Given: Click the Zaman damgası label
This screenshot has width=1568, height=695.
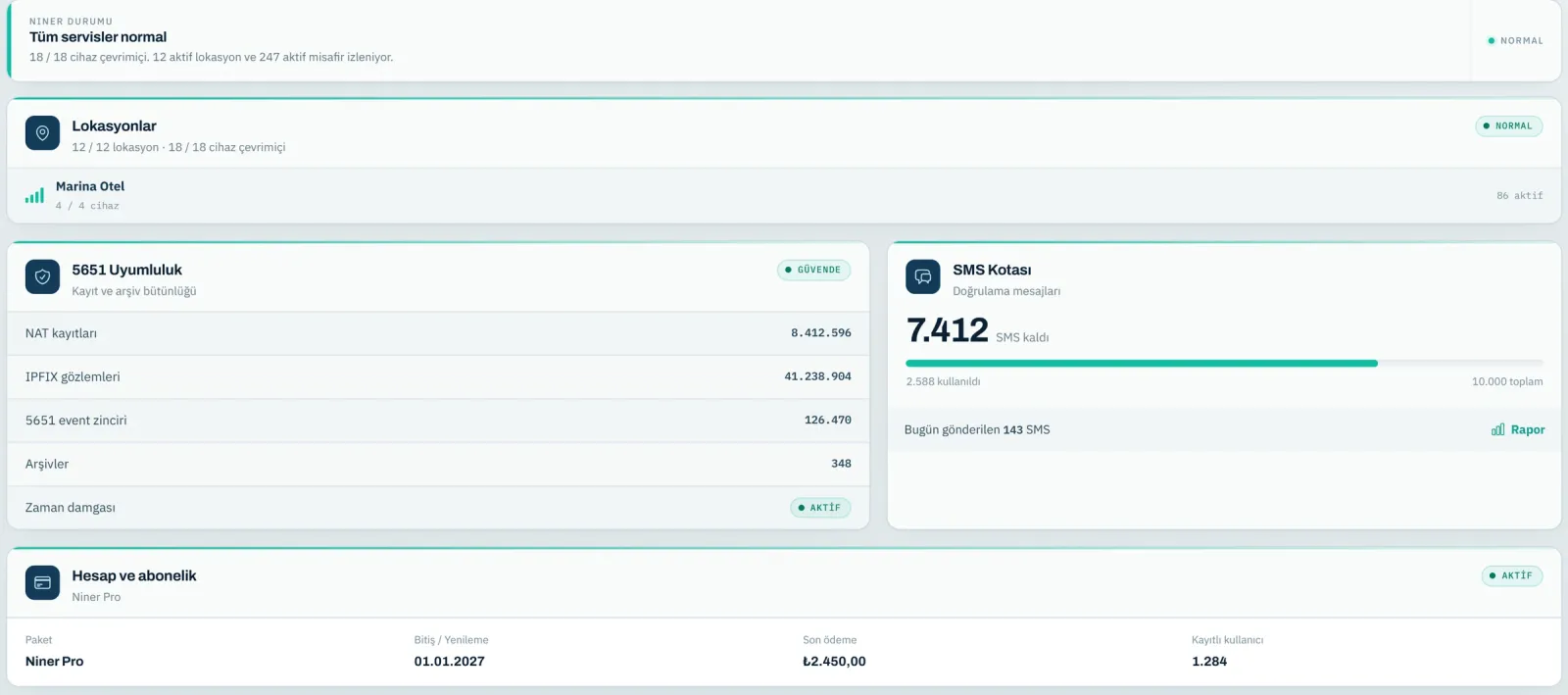Looking at the screenshot, I should [x=71, y=508].
